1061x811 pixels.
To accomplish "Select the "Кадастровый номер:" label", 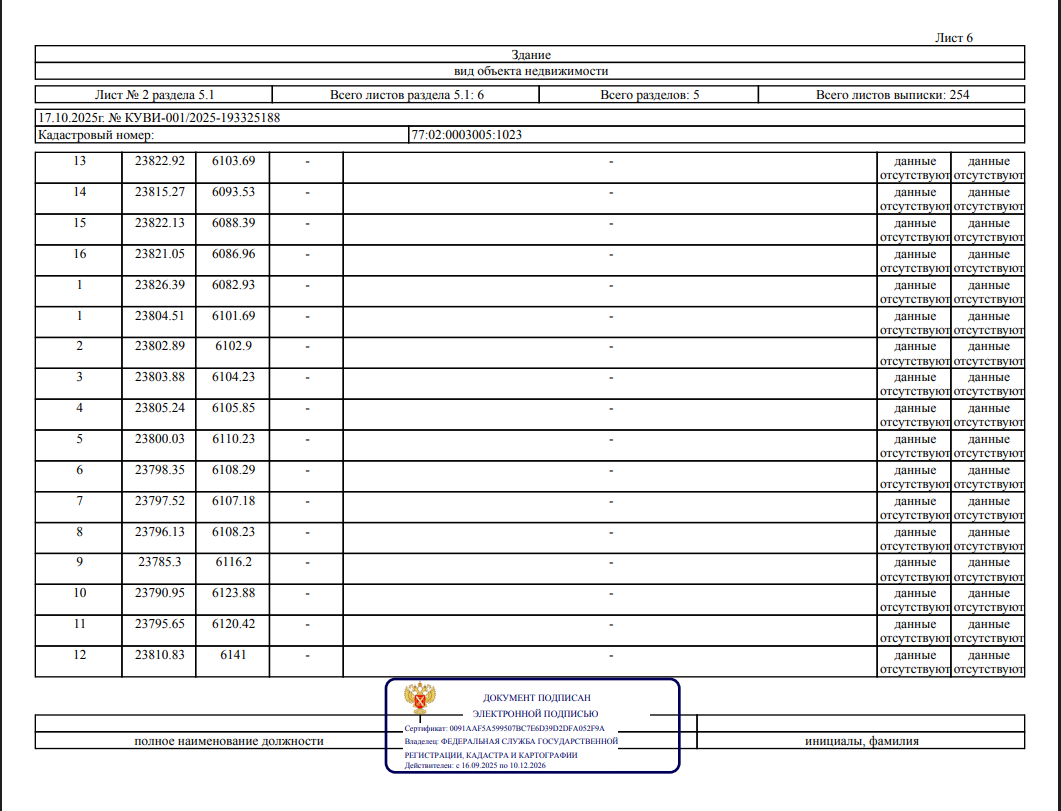I will click(x=96, y=135).
